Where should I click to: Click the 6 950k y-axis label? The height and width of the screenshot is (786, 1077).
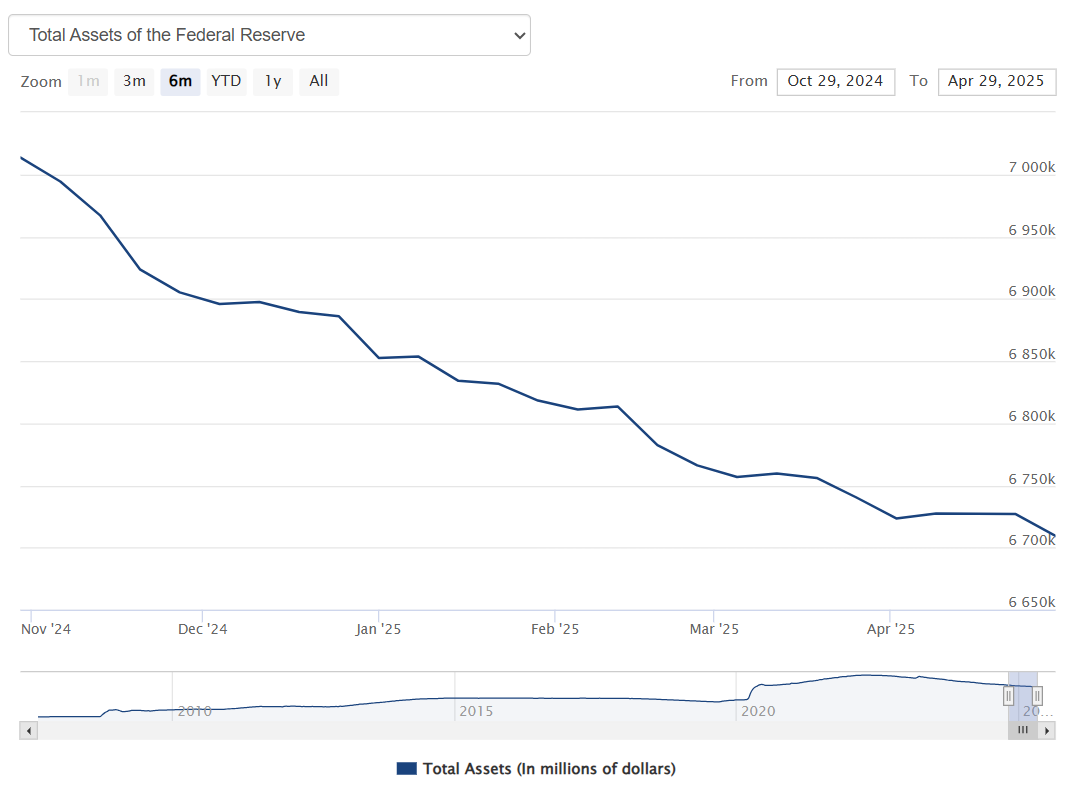click(x=1032, y=230)
